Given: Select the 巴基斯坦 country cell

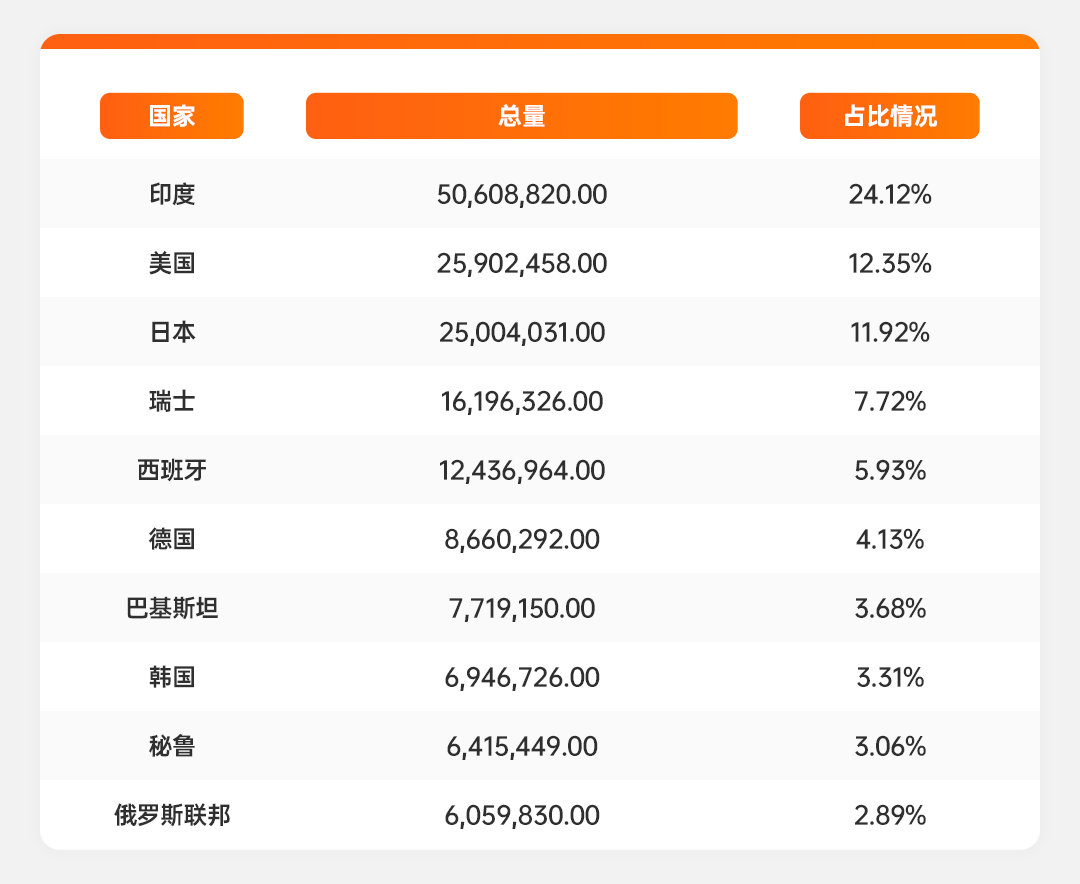Looking at the screenshot, I should [x=171, y=608].
